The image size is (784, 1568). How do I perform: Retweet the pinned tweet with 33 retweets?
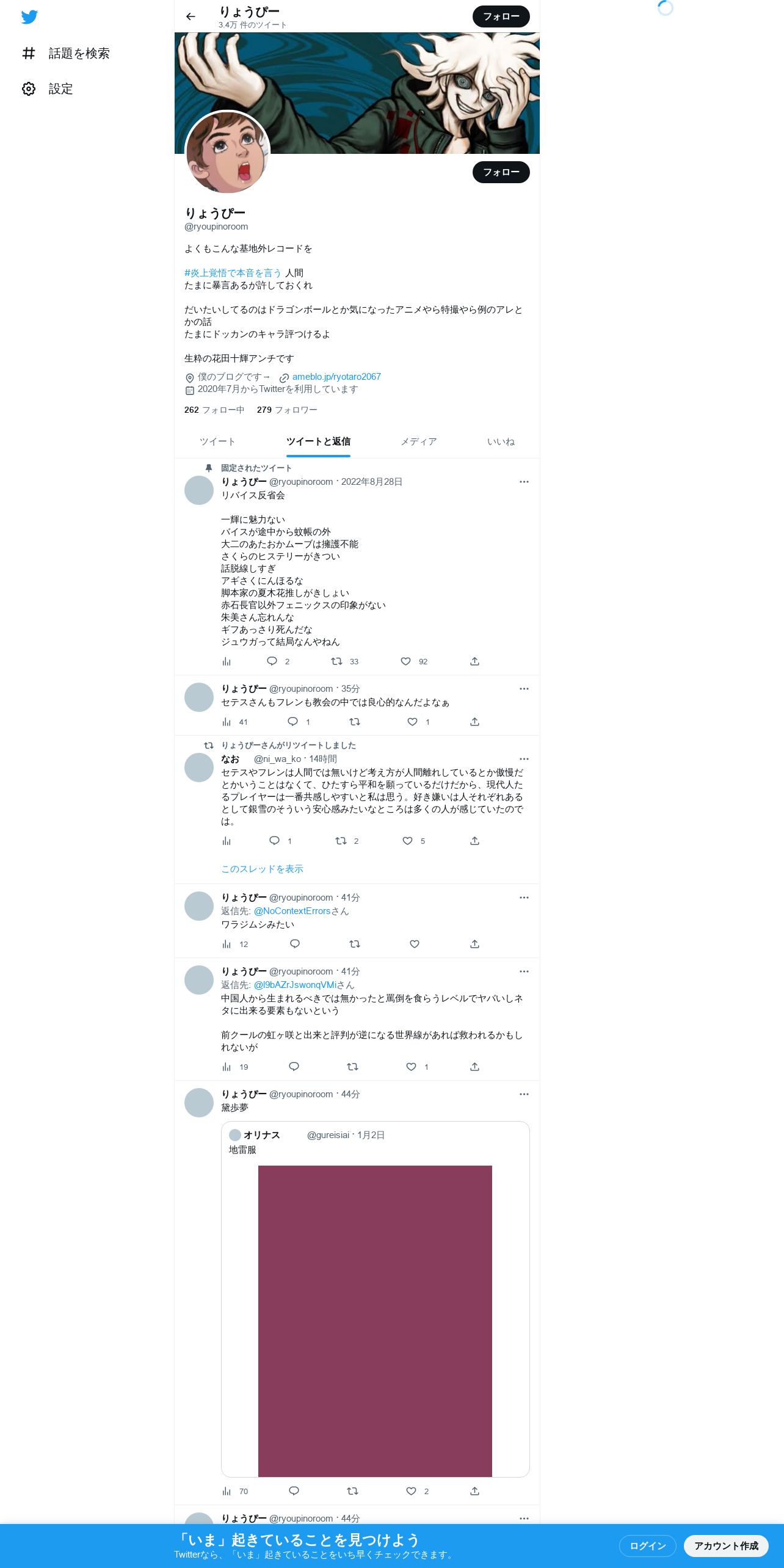click(x=337, y=661)
